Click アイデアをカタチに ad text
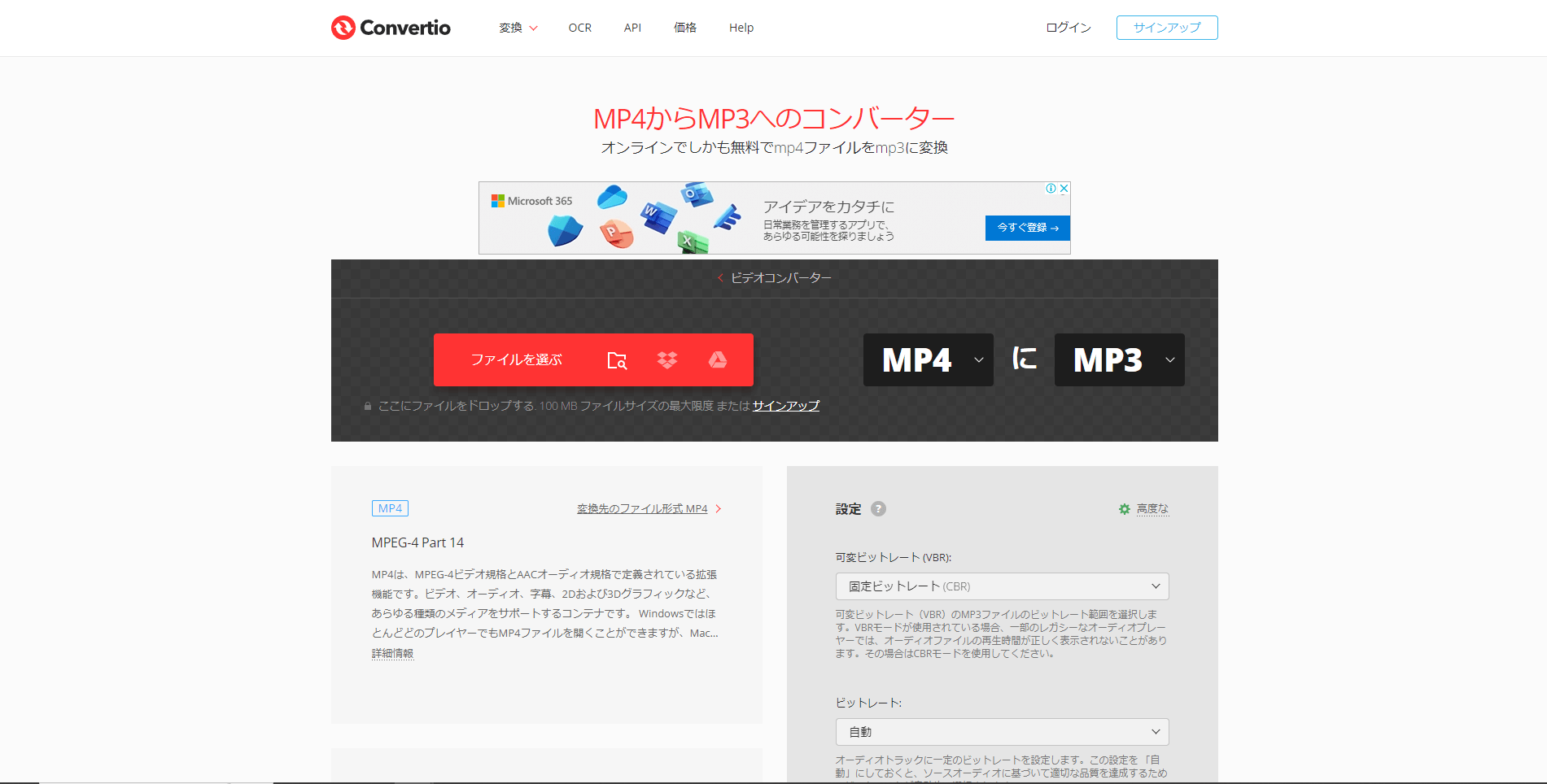 point(828,207)
